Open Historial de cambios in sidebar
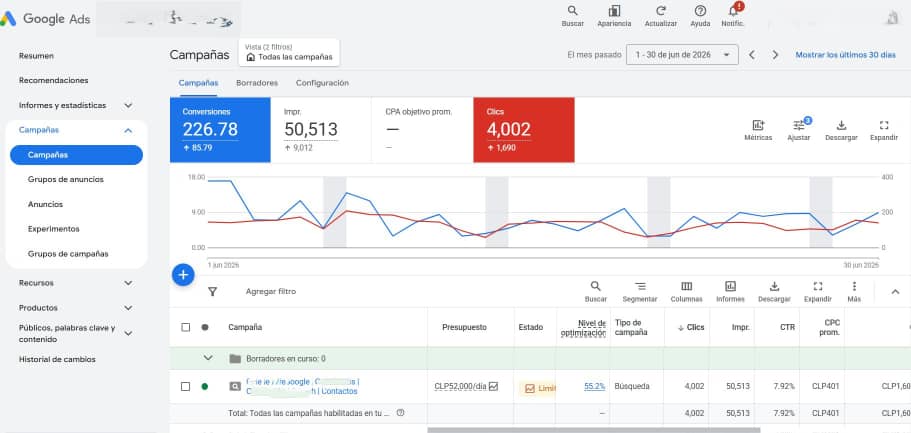 coord(57,360)
